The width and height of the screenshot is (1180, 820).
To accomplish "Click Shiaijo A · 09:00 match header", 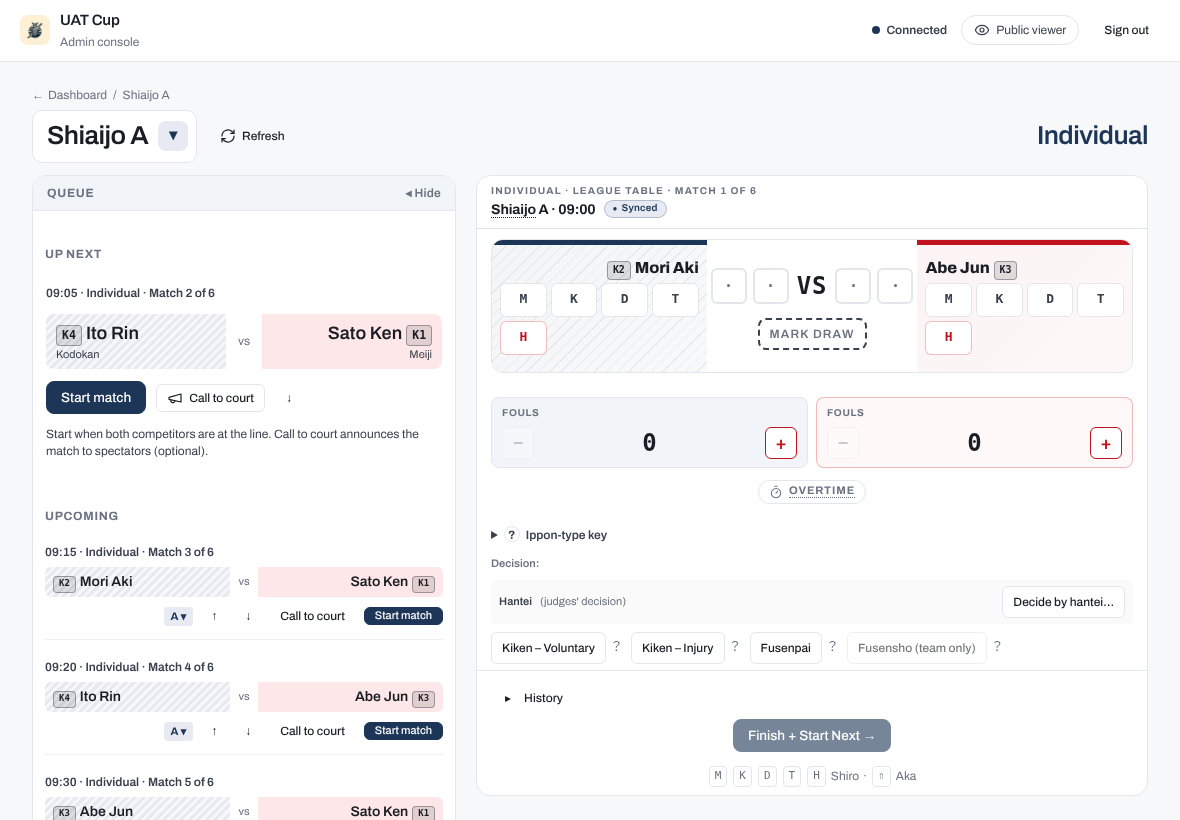I will coord(543,210).
